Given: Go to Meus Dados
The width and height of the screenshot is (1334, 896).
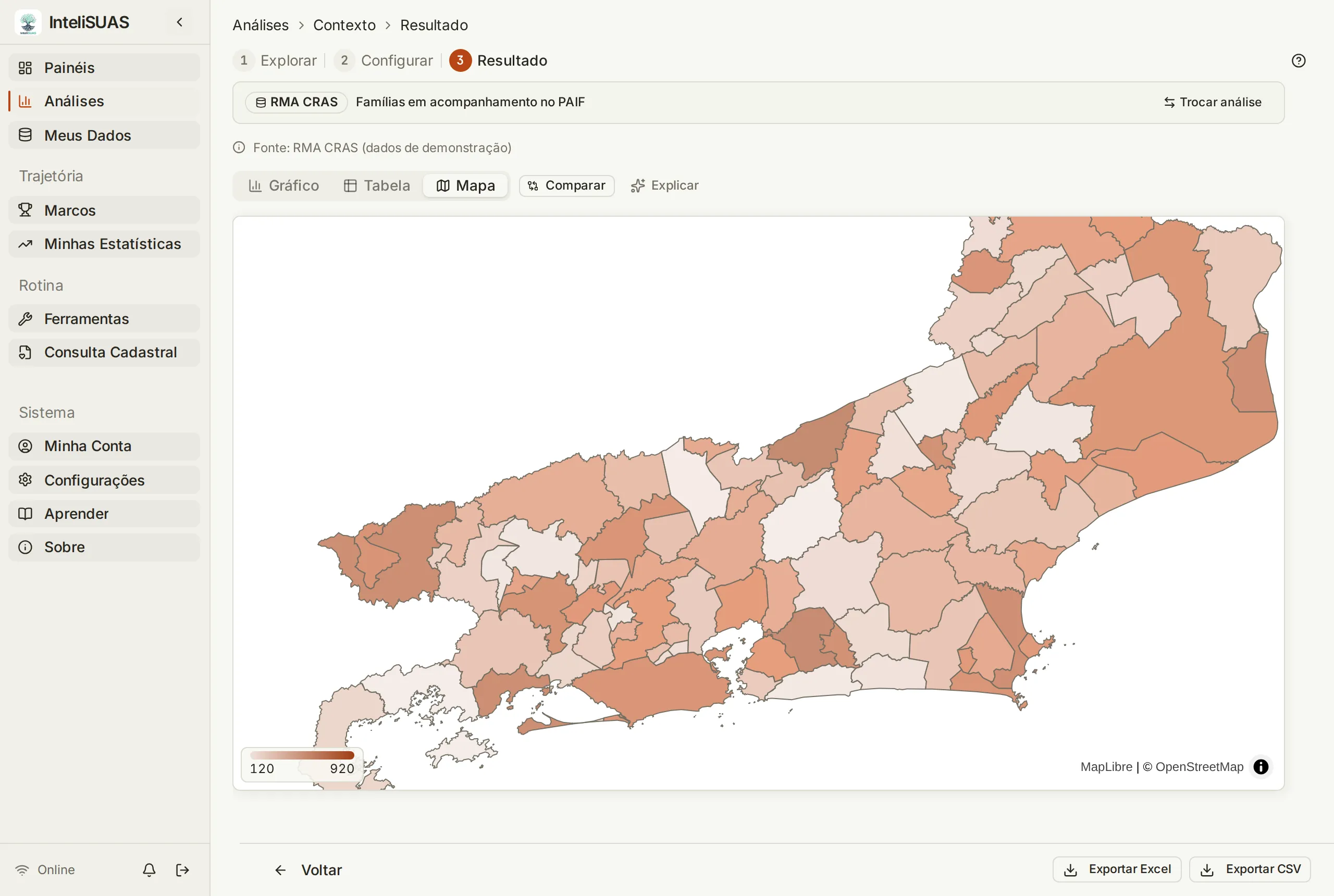Looking at the screenshot, I should 104,135.
